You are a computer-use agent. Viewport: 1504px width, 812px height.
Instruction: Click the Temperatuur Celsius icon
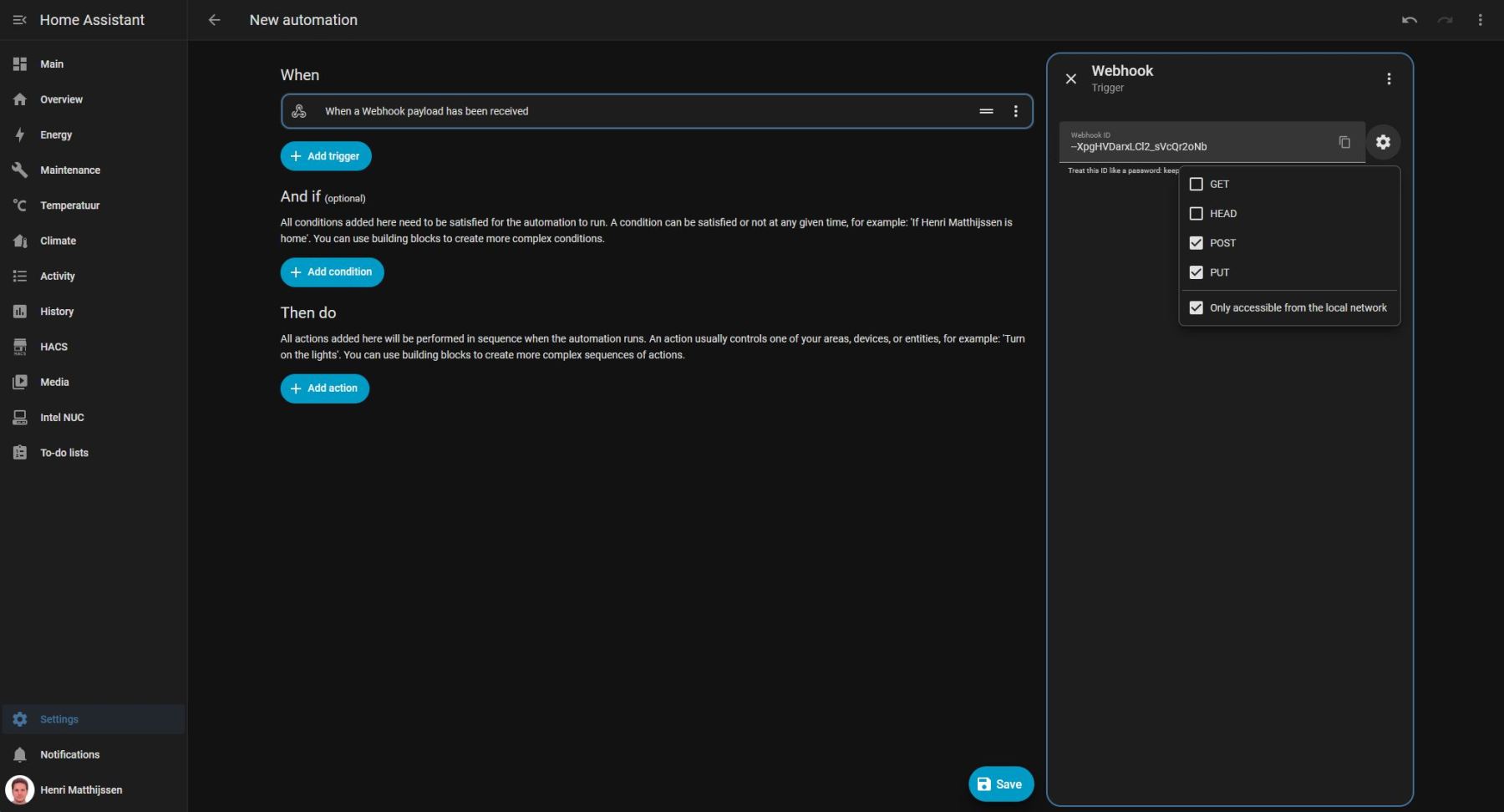pos(20,206)
